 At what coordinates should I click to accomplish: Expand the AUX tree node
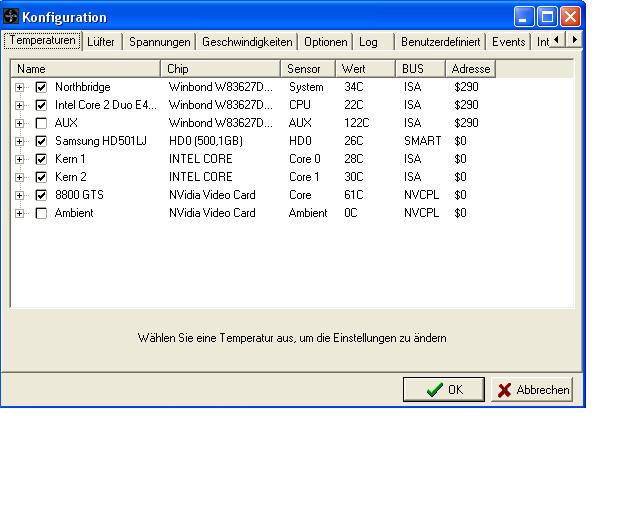19,123
